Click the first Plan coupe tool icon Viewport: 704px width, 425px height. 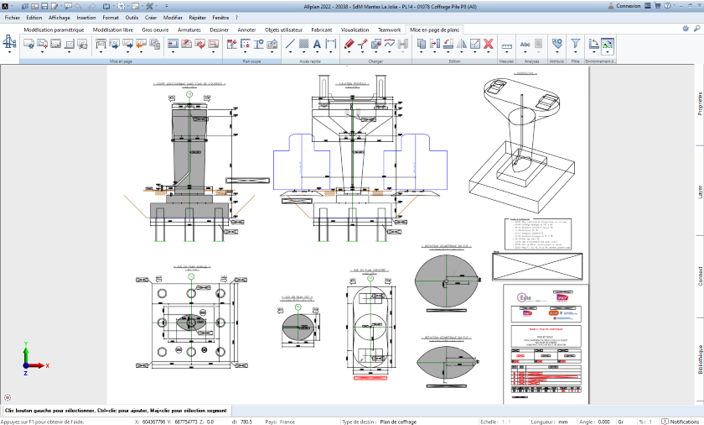232,44
